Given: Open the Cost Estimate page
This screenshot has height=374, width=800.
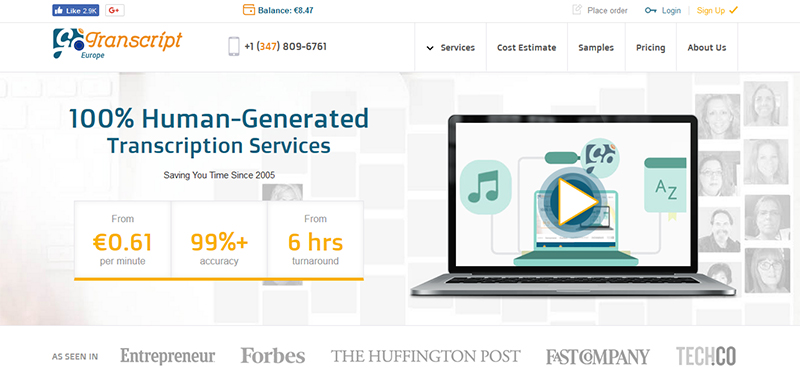Looking at the screenshot, I should pyautogui.click(x=527, y=47).
